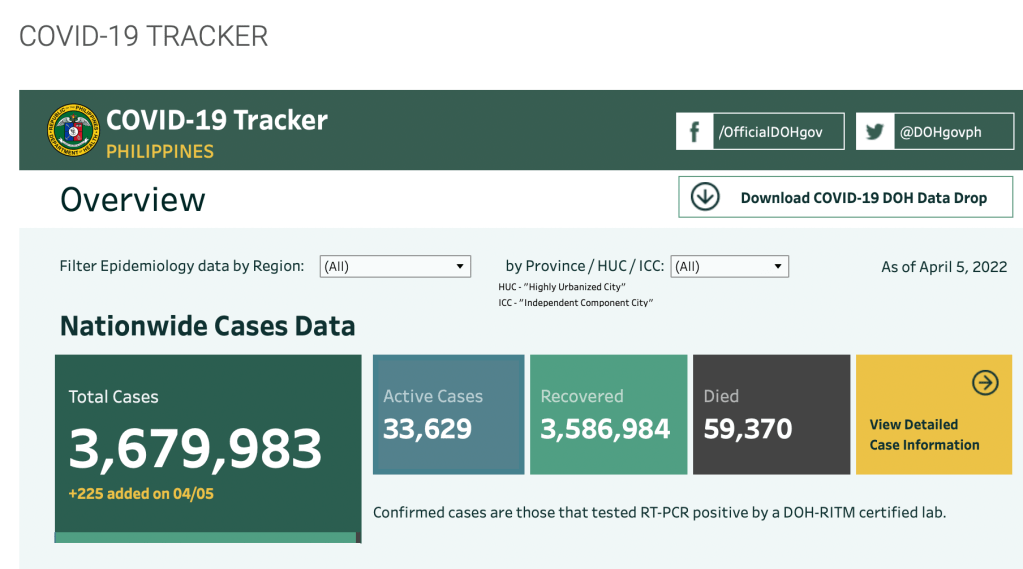This screenshot has height=569, width=1023.
Task: Click the Department of Health seal logo
Action: (x=74, y=131)
